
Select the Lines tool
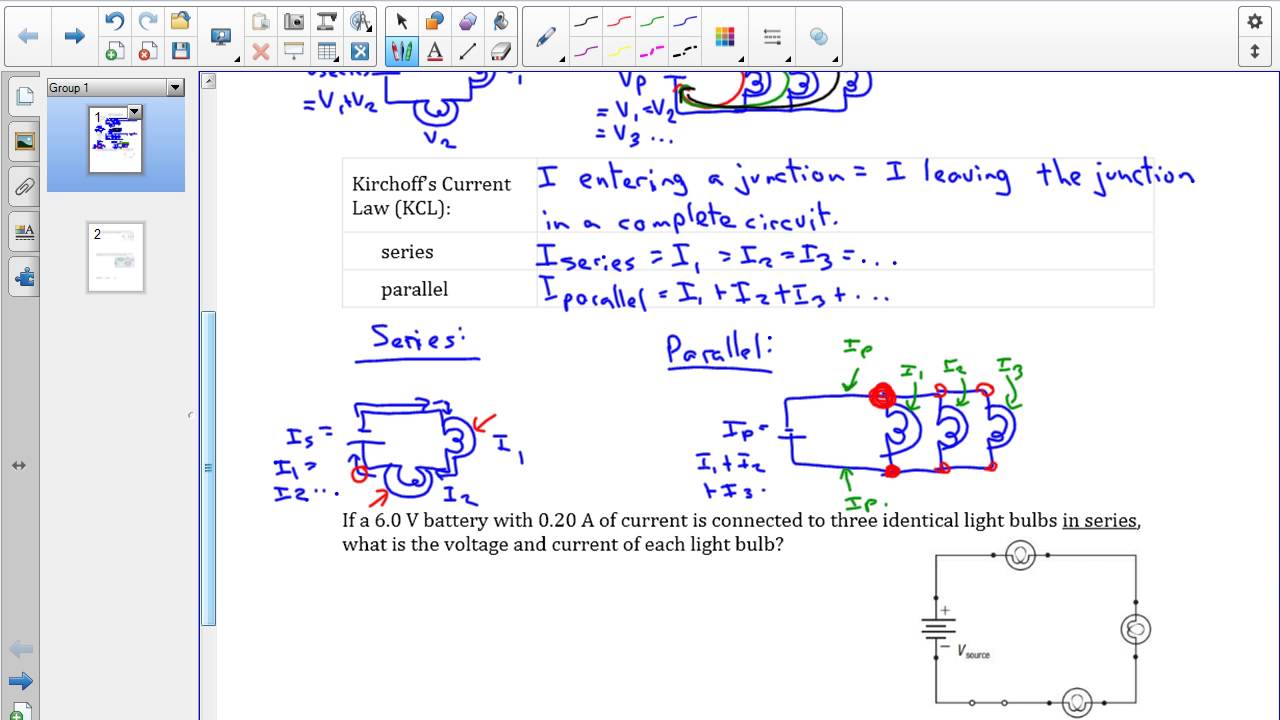click(x=468, y=51)
